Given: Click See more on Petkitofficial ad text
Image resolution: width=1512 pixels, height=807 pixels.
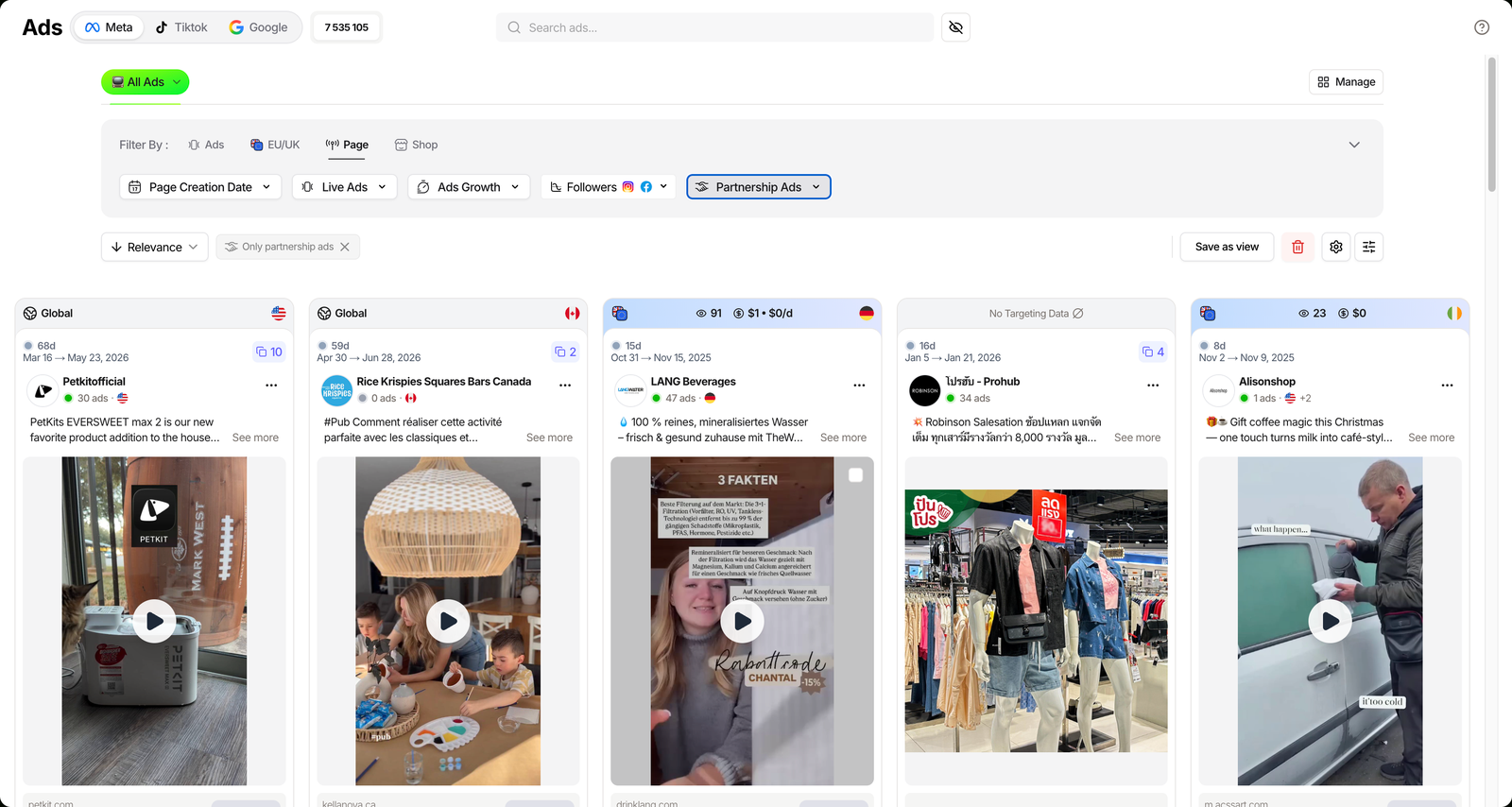Looking at the screenshot, I should [255, 438].
